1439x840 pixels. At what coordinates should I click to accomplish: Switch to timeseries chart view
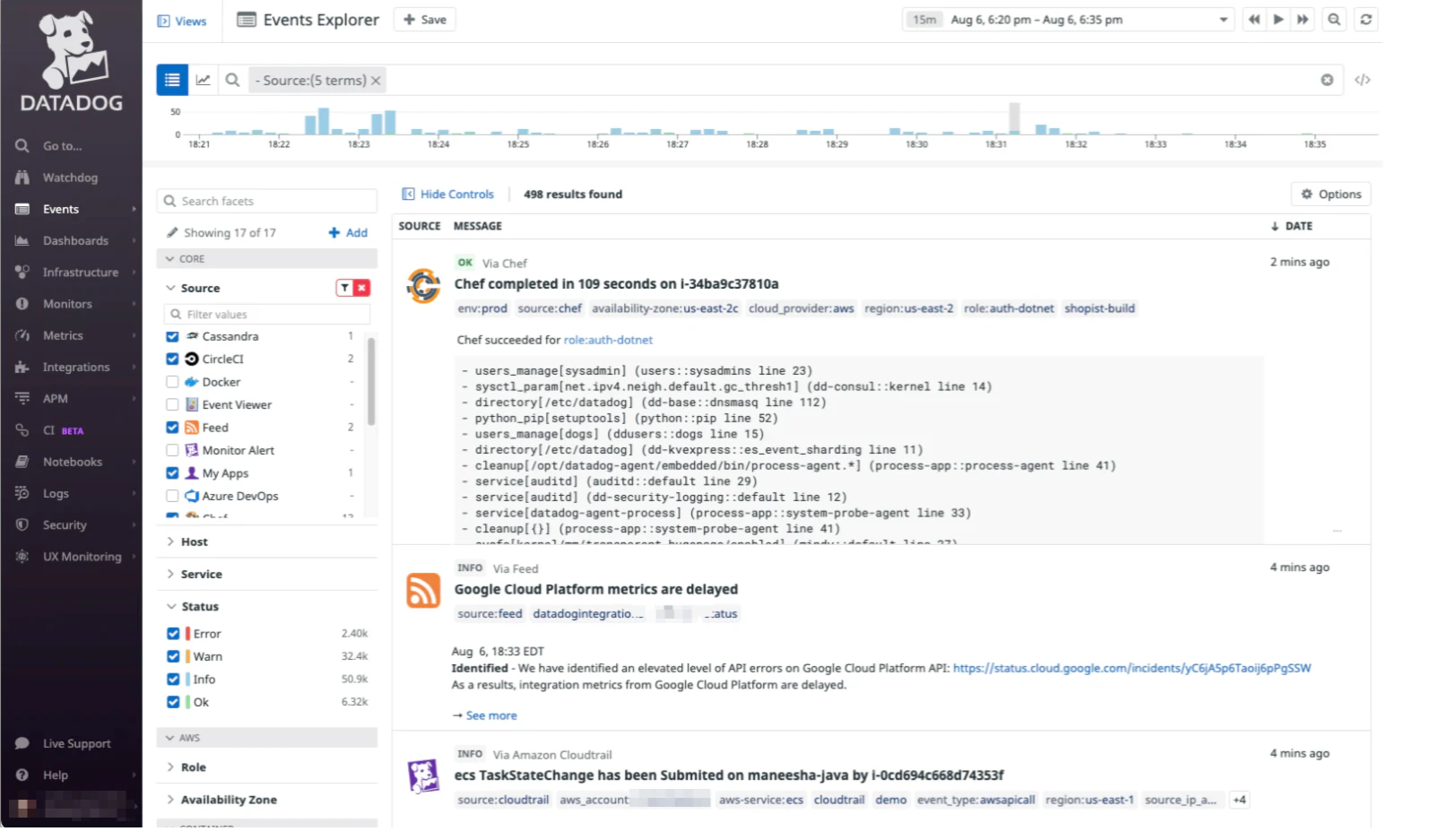(204, 80)
